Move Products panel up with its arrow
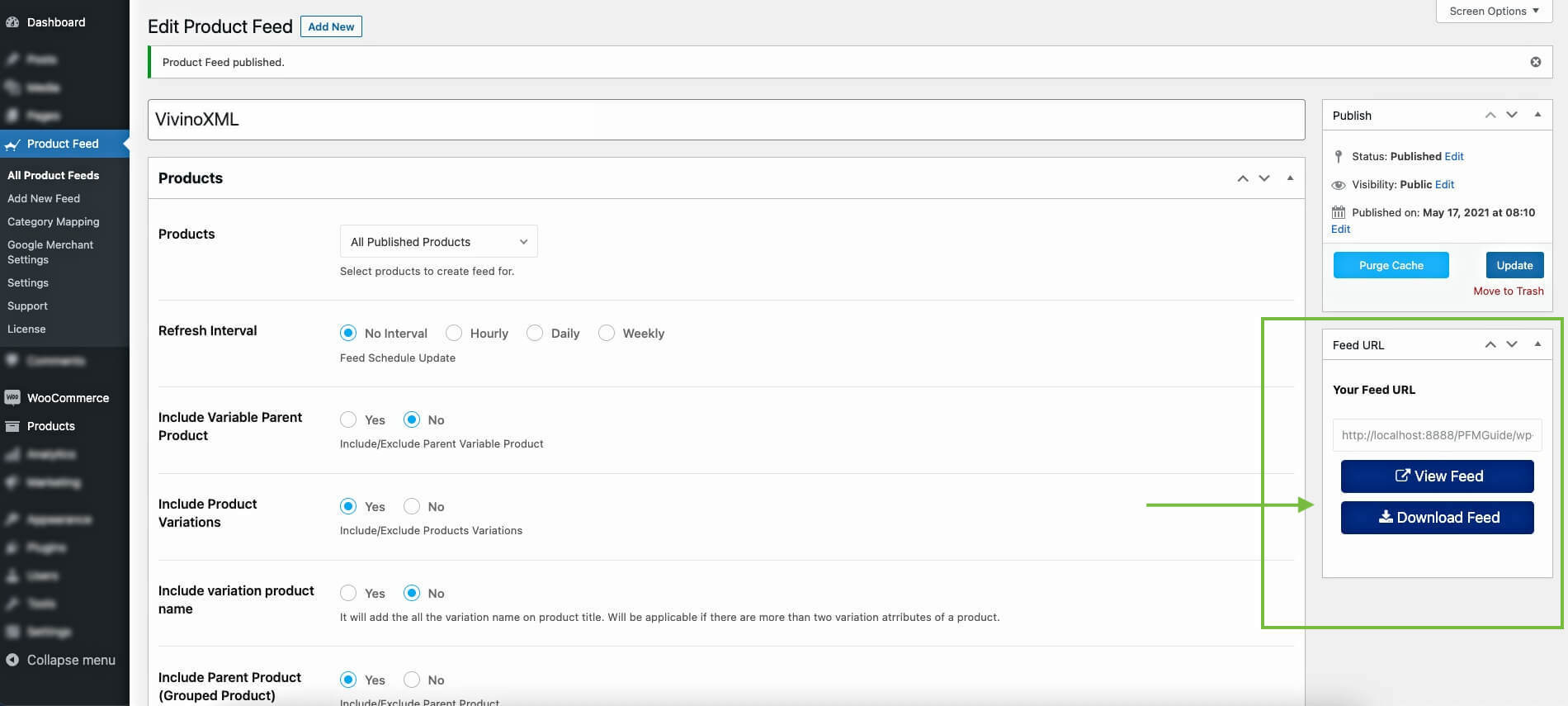 coord(1243,178)
